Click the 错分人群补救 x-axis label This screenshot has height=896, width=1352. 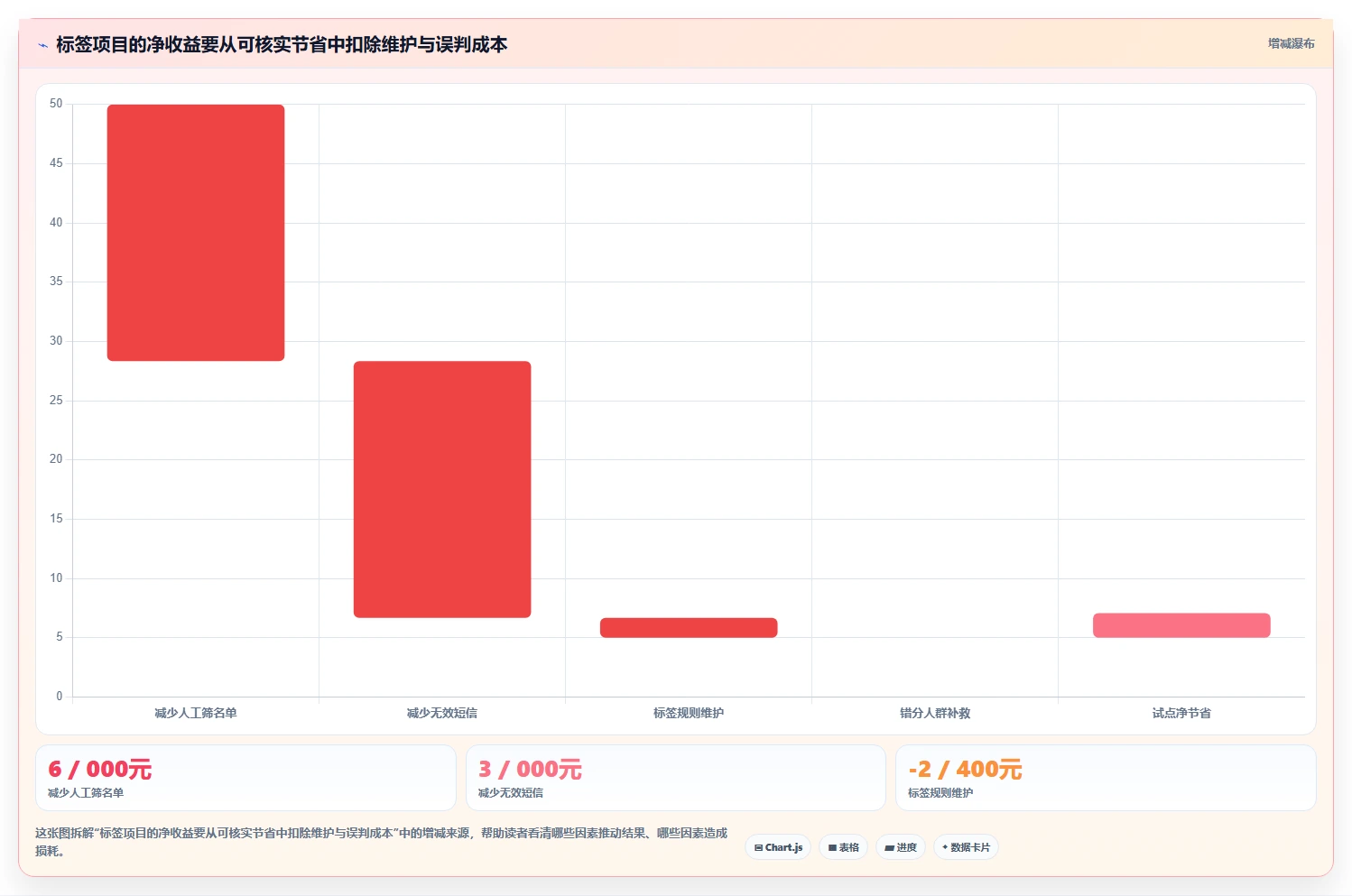(x=935, y=713)
